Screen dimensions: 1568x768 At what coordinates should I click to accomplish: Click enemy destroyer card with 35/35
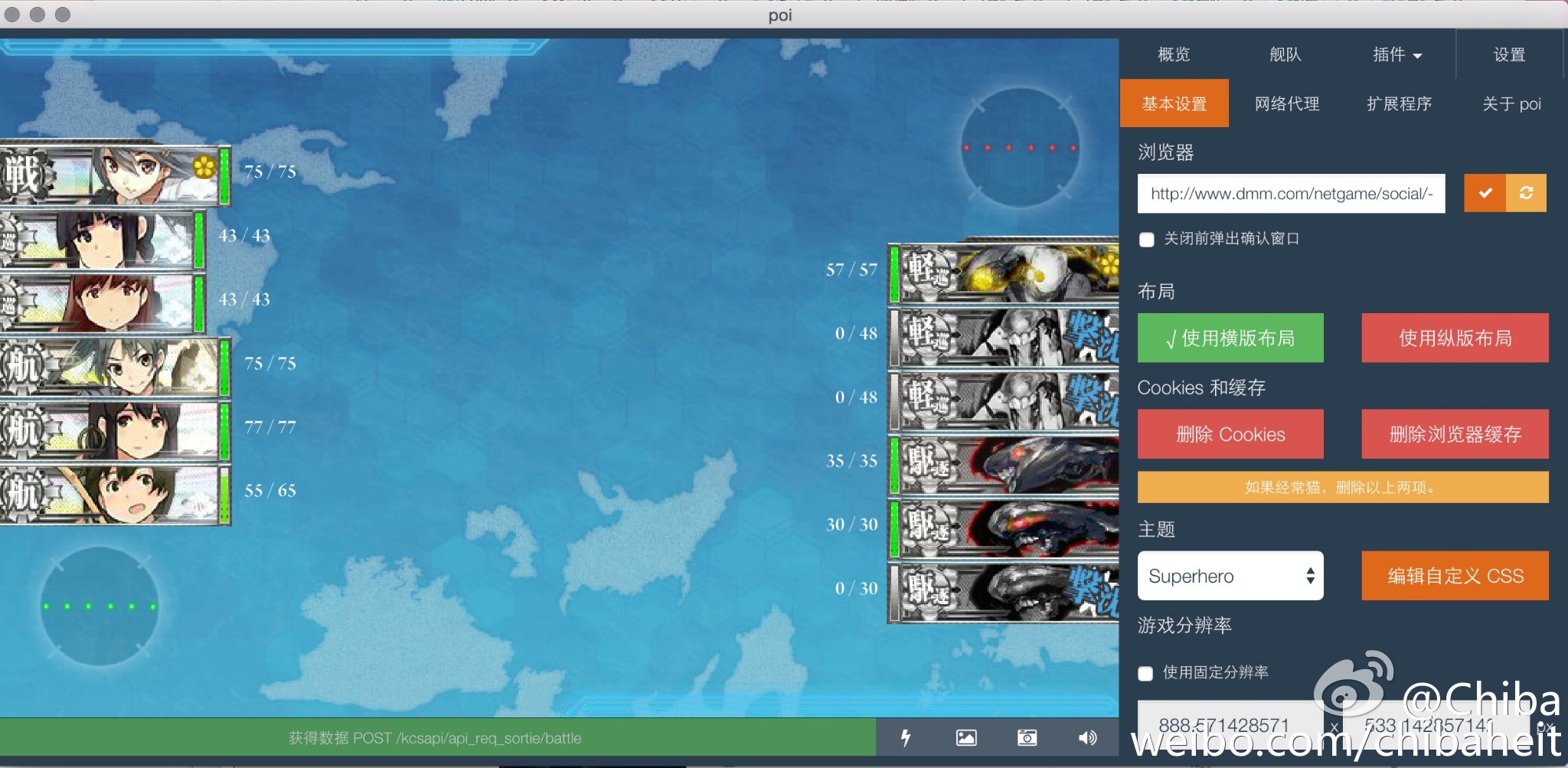tap(1003, 464)
